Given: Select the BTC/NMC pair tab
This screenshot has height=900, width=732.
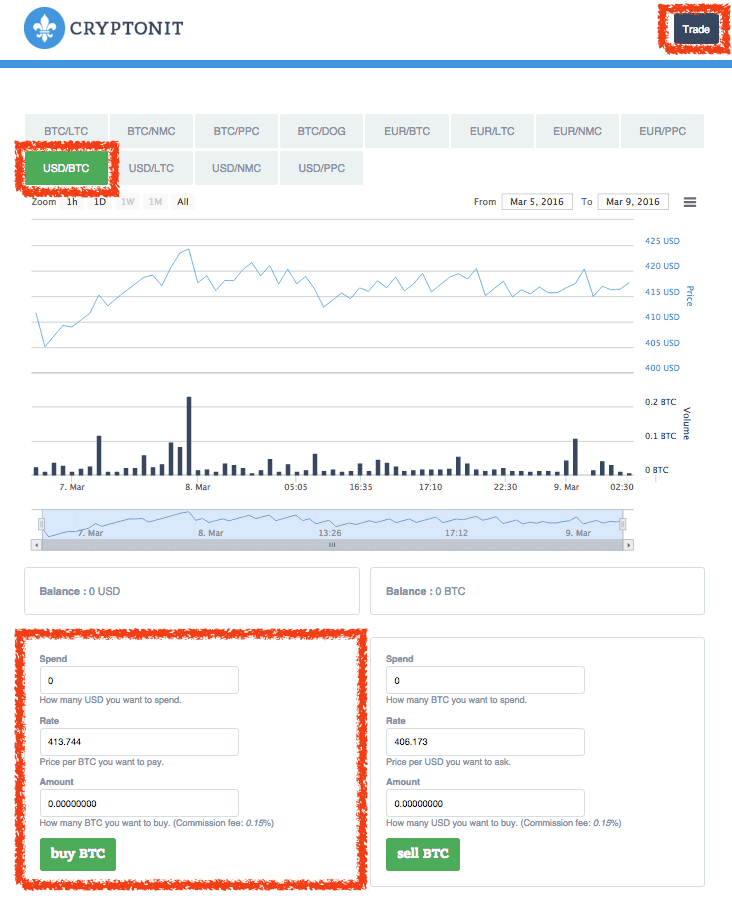Looking at the screenshot, I should tap(151, 131).
